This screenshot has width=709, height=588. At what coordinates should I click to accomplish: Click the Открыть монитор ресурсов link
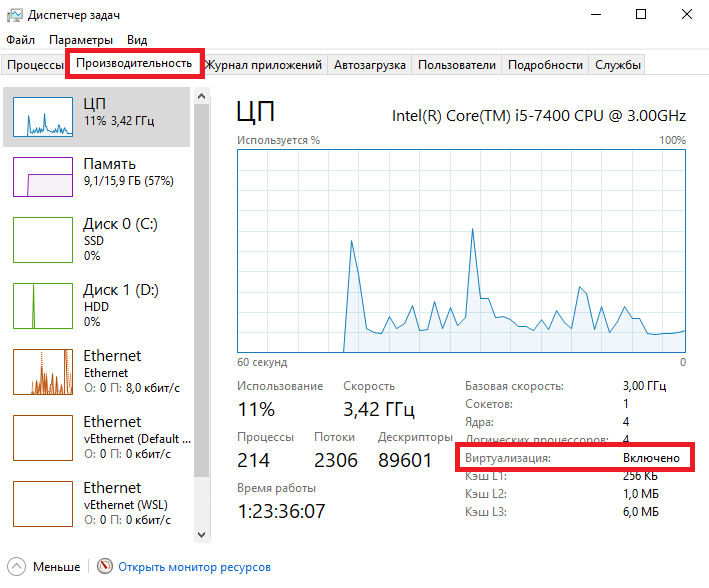(x=194, y=567)
